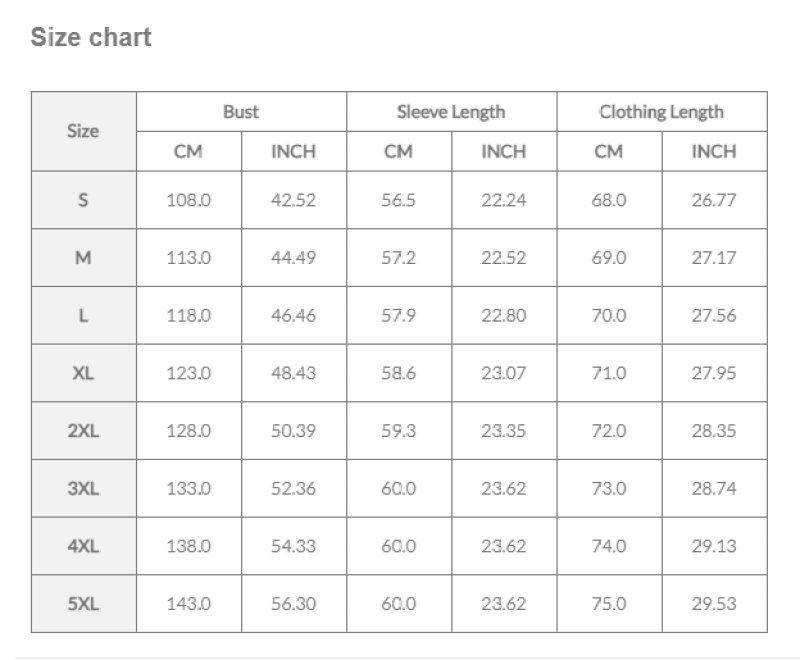This screenshot has width=800, height=660.
Task: Select the M size row label
Action: pyautogui.click(x=83, y=258)
